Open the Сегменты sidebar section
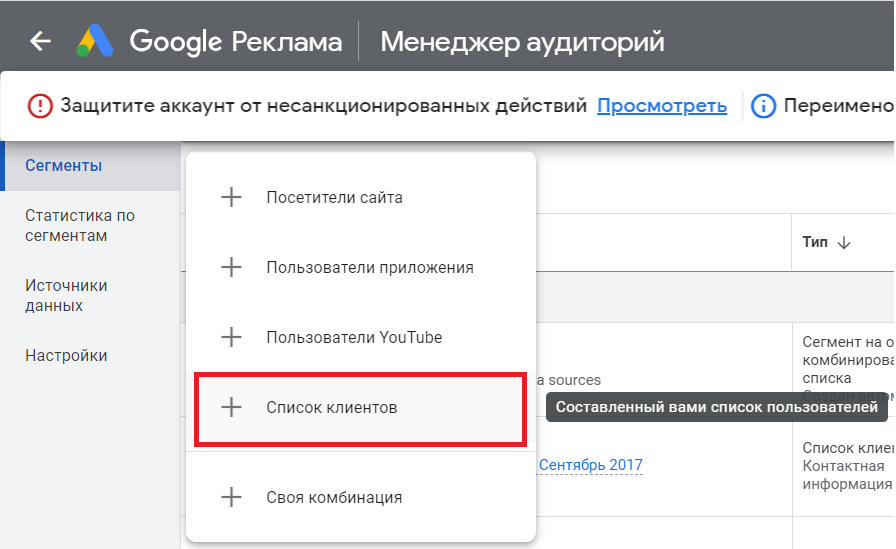Screen dimensions: 896x549 click(x=64, y=166)
